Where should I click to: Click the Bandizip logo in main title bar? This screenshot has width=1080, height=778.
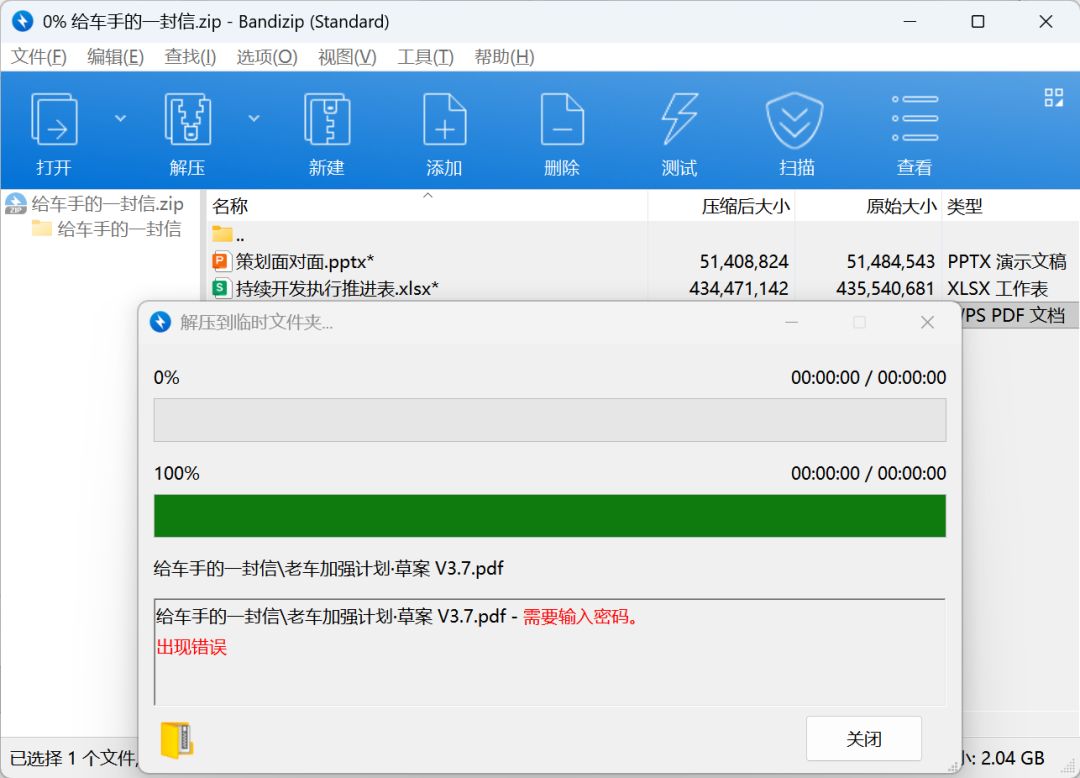tap(22, 21)
